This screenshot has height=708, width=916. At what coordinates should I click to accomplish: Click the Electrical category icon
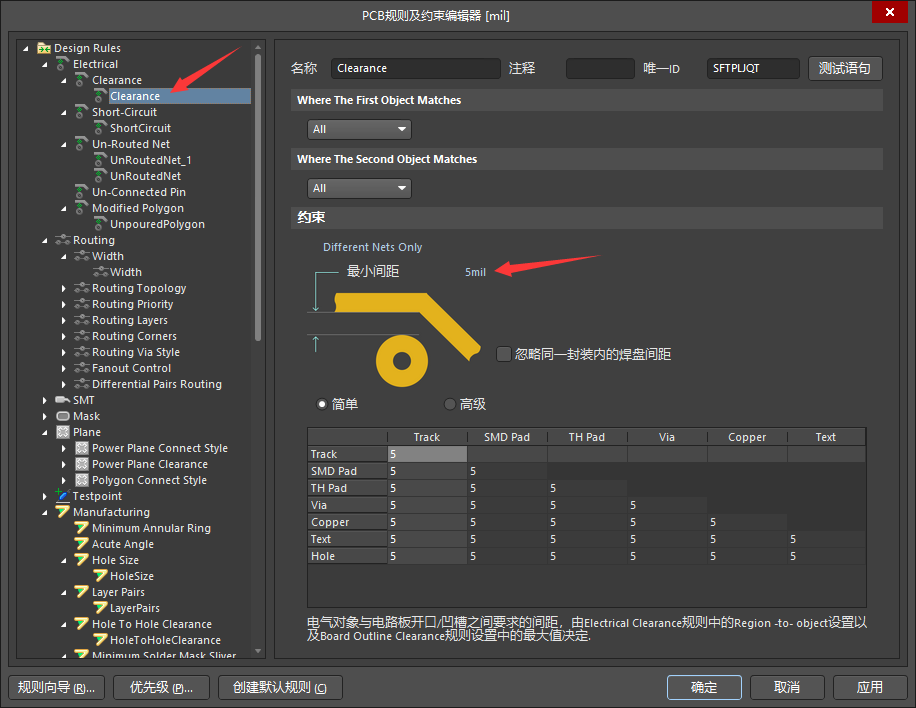click(63, 64)
